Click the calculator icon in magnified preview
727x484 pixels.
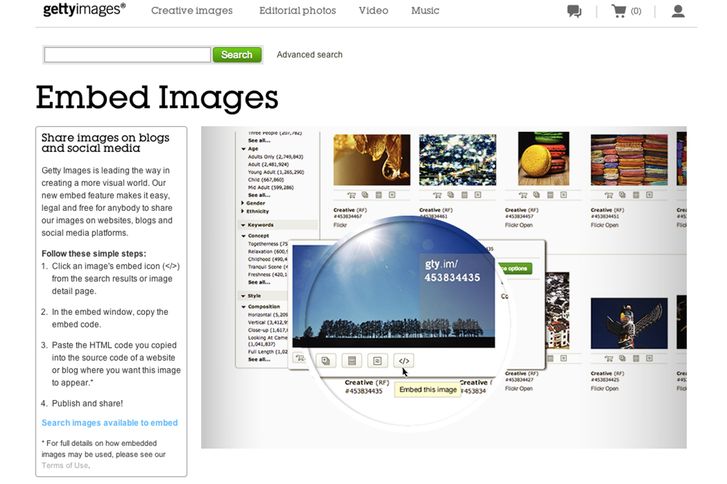[x=351, y=361]
